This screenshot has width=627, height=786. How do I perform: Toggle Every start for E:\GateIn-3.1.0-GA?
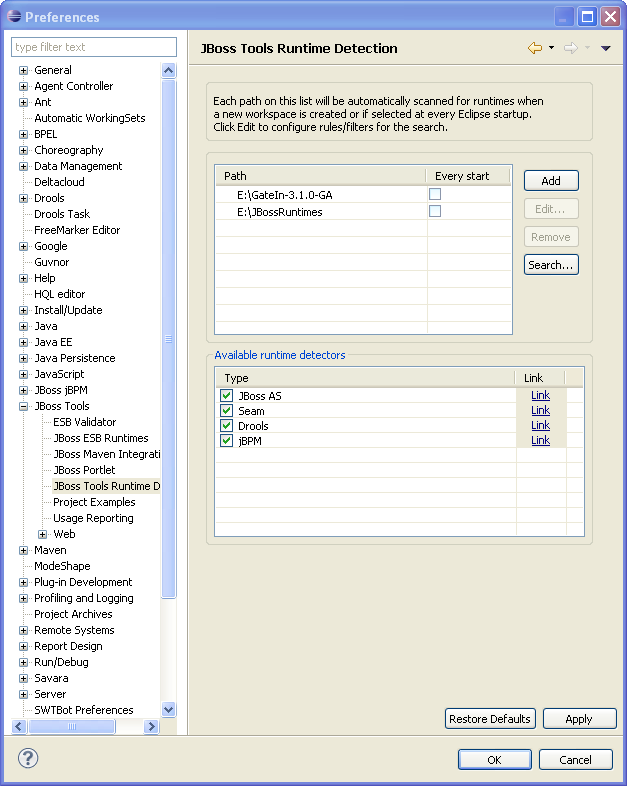[x=435, y=194]
